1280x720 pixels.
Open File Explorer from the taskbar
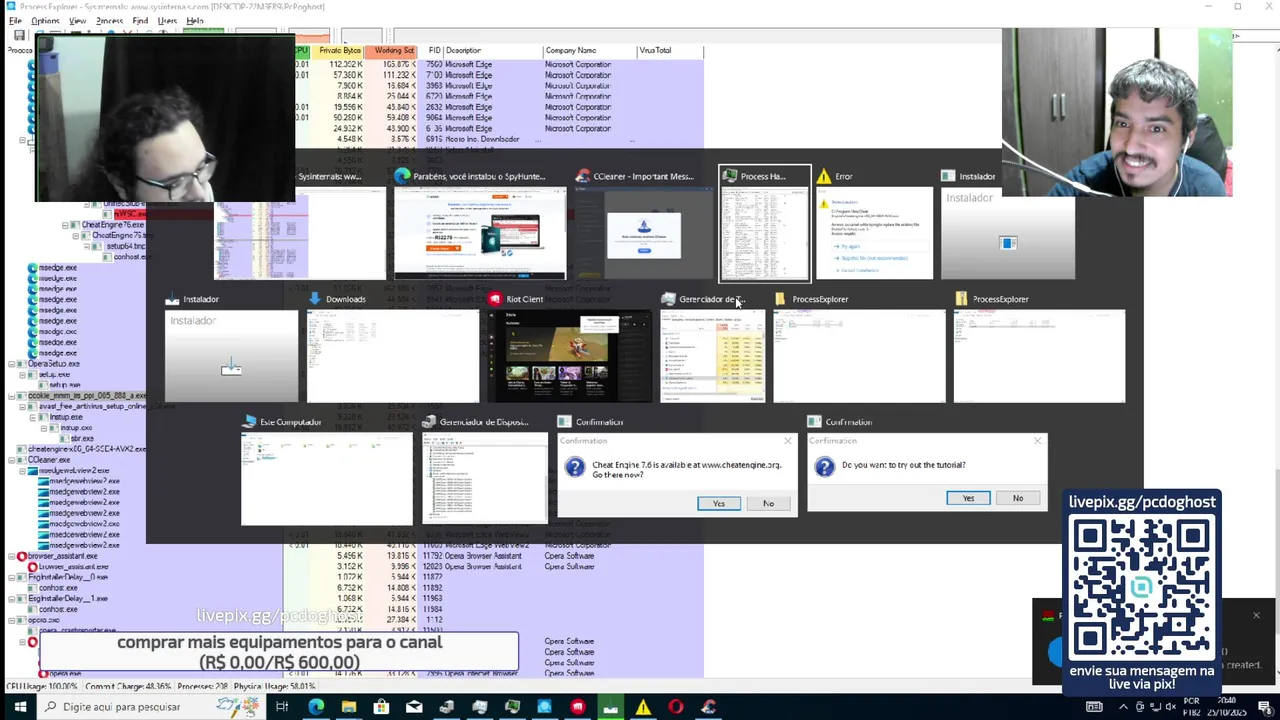click(349, 707)
